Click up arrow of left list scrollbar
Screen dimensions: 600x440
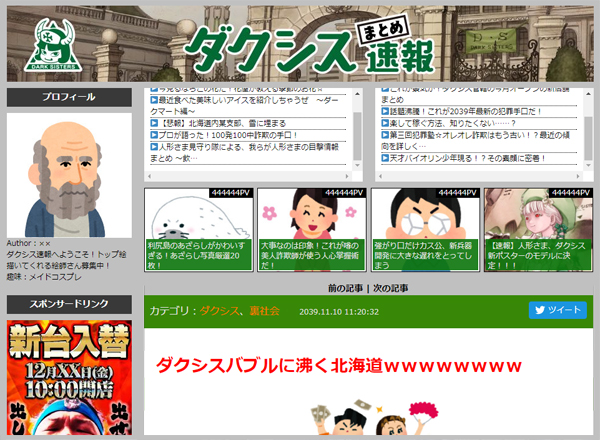point(357,93)
